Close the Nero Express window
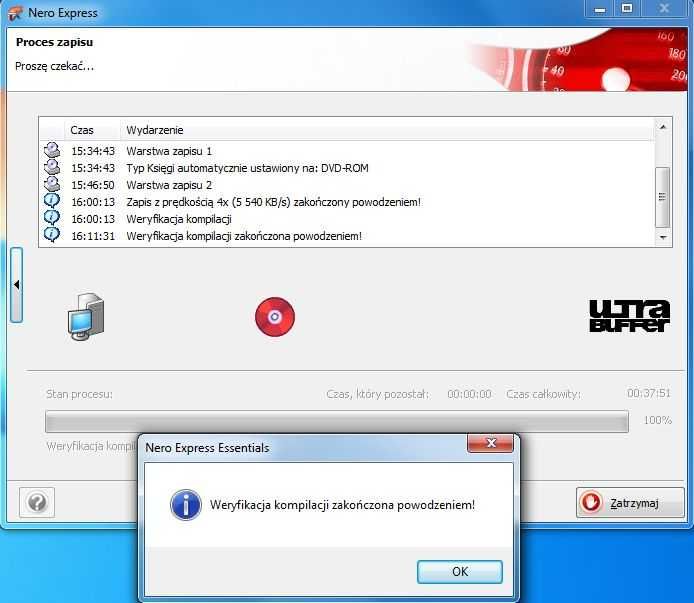Viewport: 694px width, 603px height. pos(664,8)
